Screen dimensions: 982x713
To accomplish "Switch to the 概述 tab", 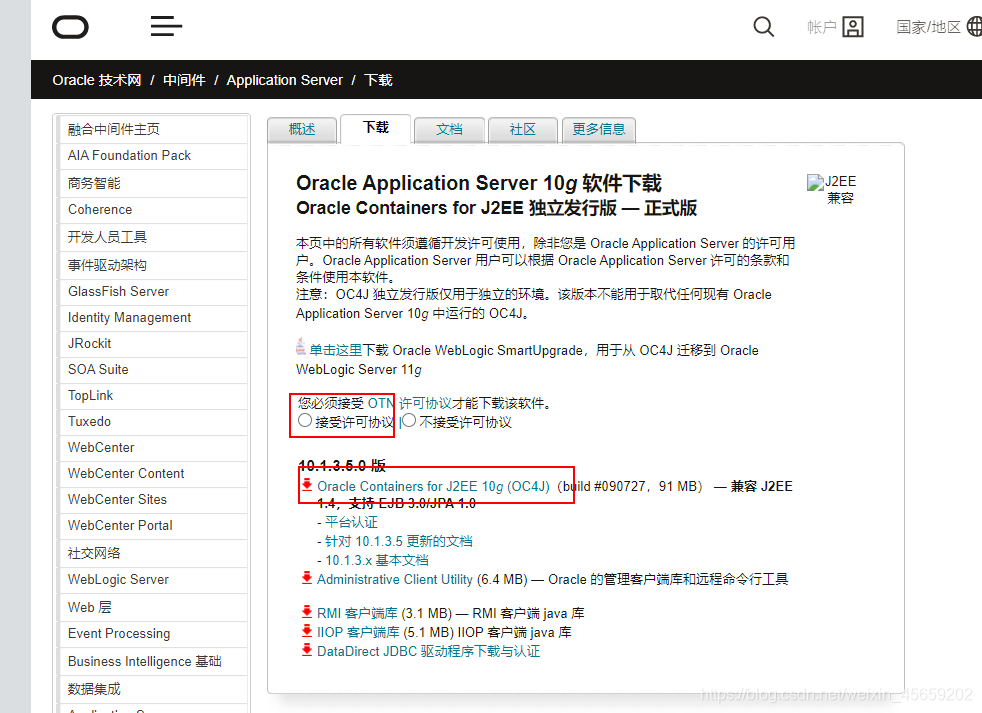I will coord(302,129).
